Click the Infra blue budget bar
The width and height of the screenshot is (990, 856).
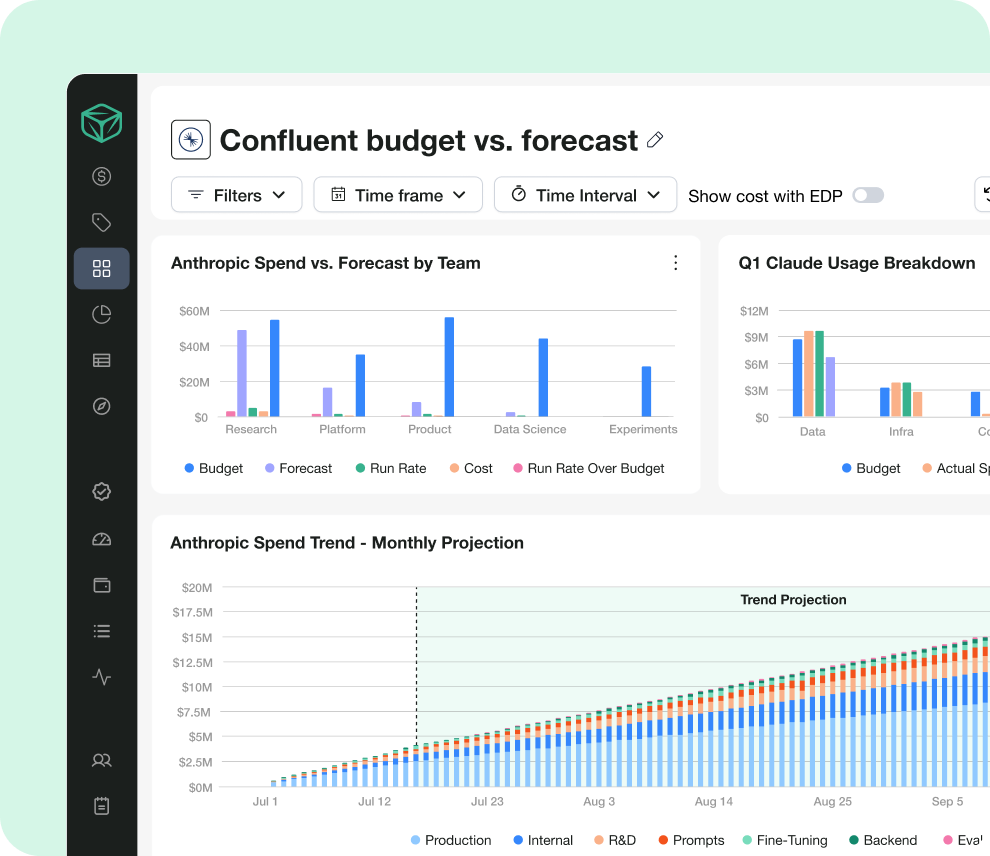coord(885,402)
